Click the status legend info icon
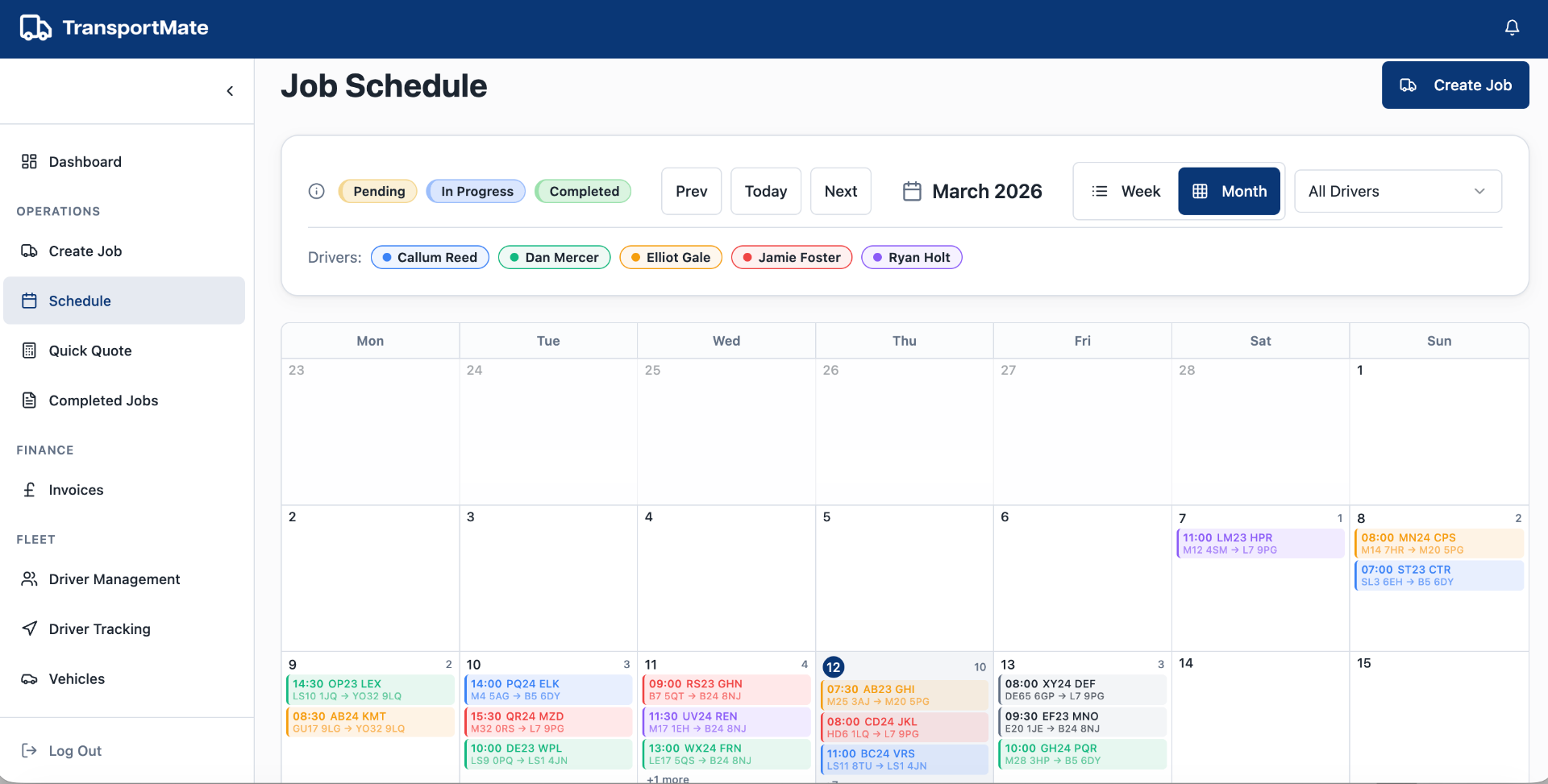Screen dimensions: 1548x784 click(x=317, y=191)
